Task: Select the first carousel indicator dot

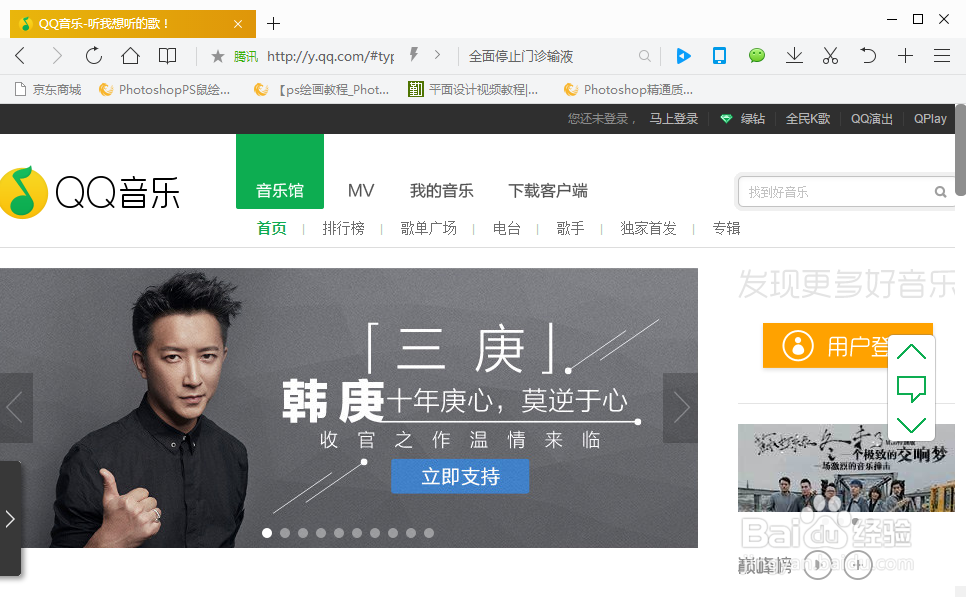Action: tap(267, 533)
